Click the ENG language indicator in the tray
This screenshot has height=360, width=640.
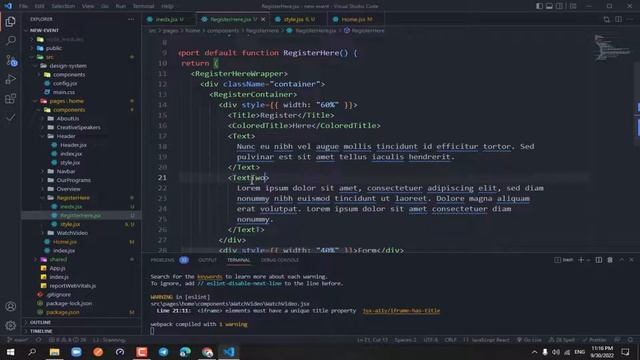[579, 352]
